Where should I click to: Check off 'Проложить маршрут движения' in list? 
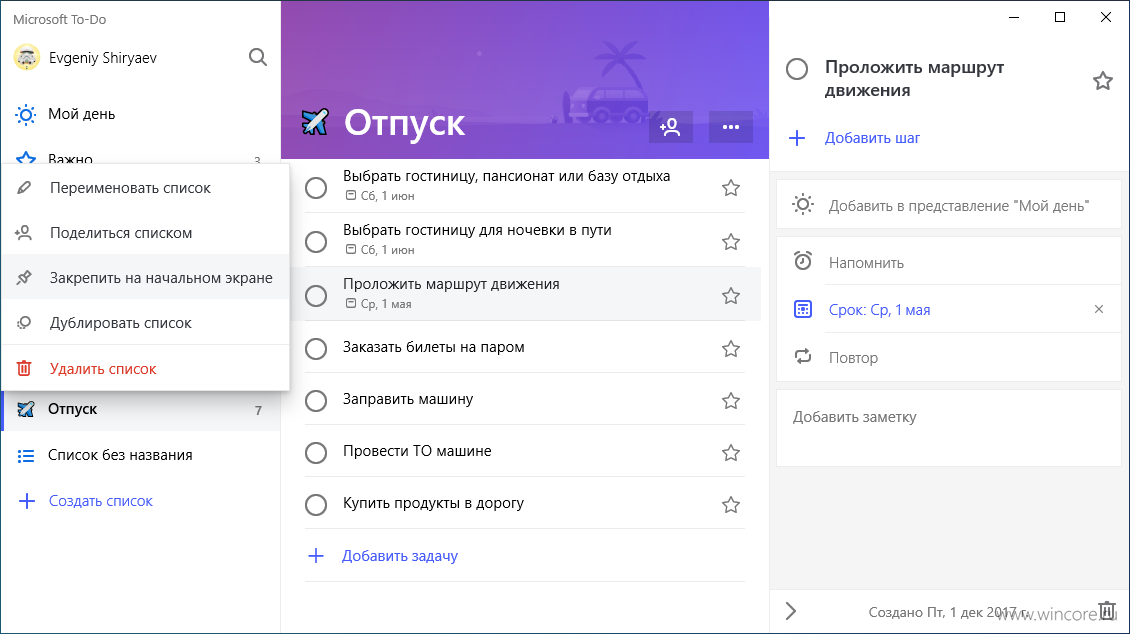click(316, 296)
